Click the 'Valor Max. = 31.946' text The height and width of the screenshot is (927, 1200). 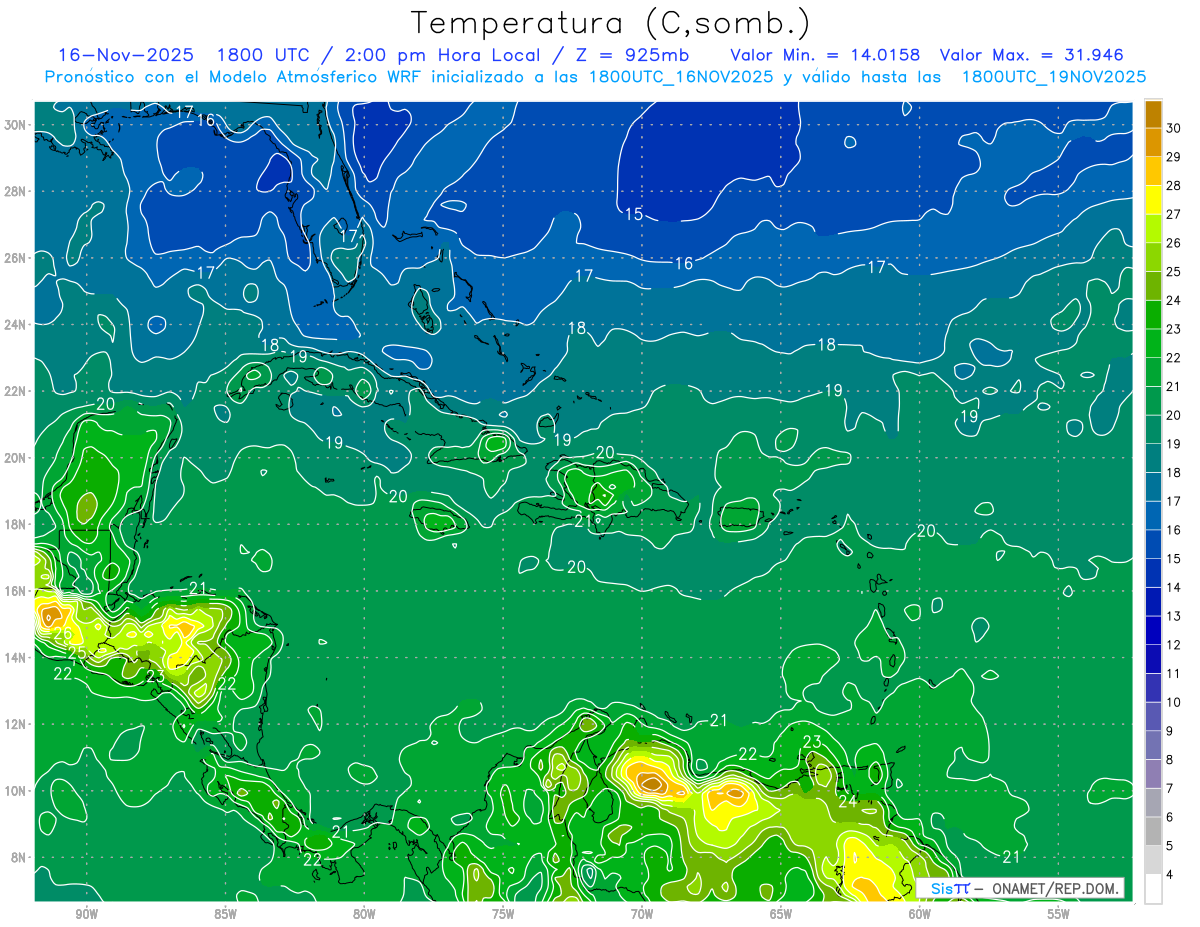(1032, 55)
